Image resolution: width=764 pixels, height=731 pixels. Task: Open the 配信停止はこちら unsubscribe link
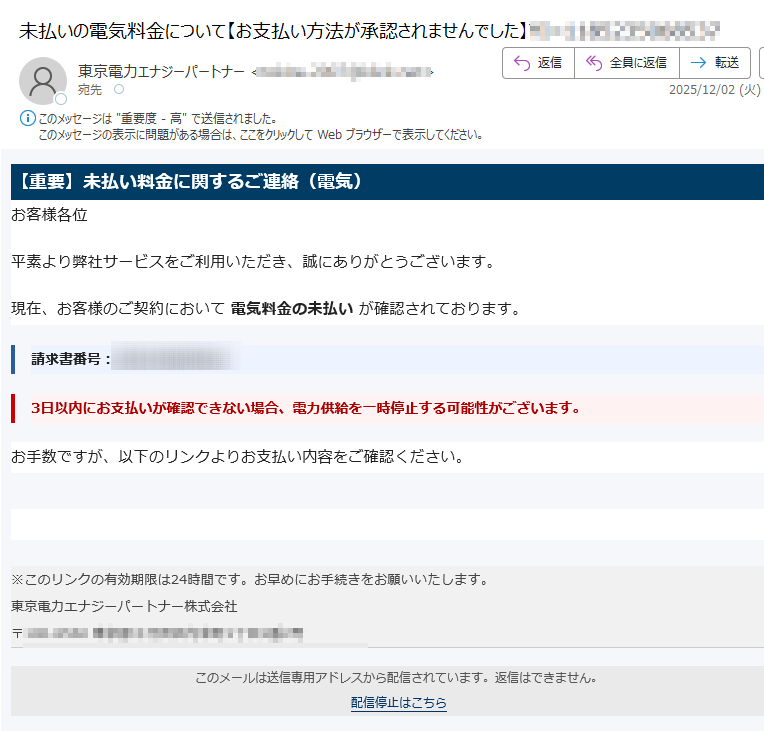398,703
